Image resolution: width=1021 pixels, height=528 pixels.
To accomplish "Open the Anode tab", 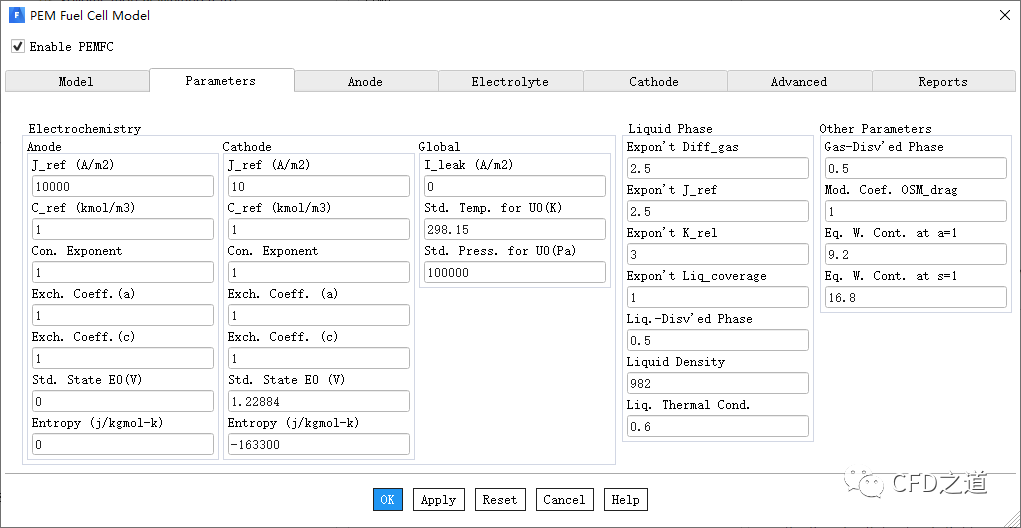I will click(x=365, y=82).
